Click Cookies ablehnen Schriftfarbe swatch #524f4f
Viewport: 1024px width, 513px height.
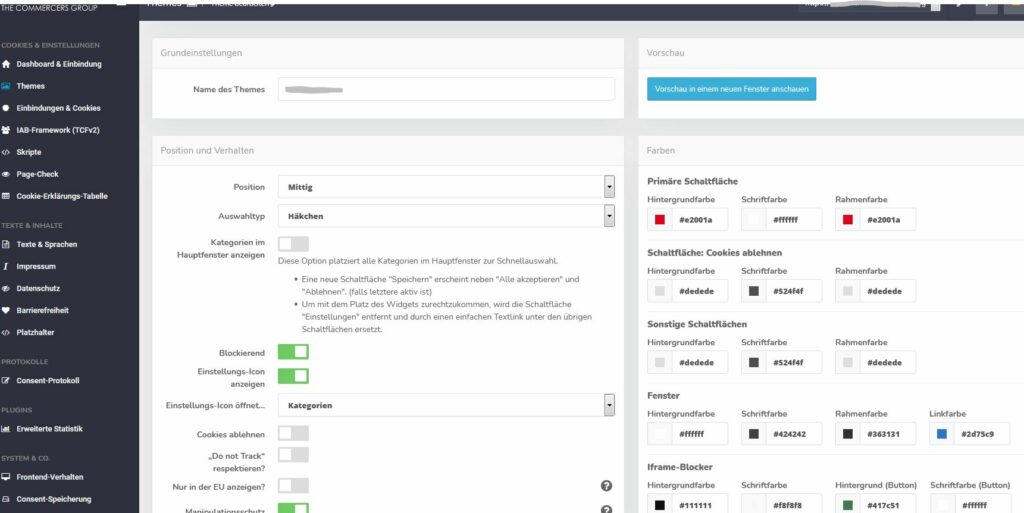754,291
